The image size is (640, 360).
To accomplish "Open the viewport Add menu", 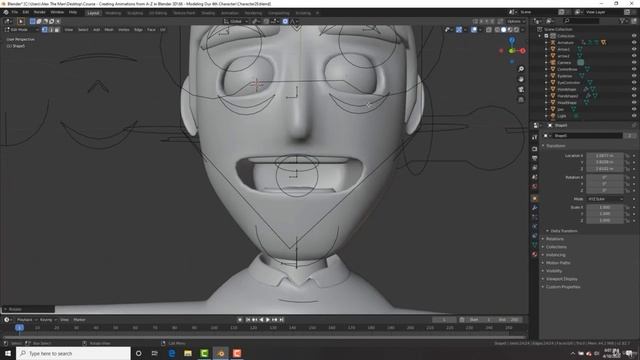I will [96, 29].
